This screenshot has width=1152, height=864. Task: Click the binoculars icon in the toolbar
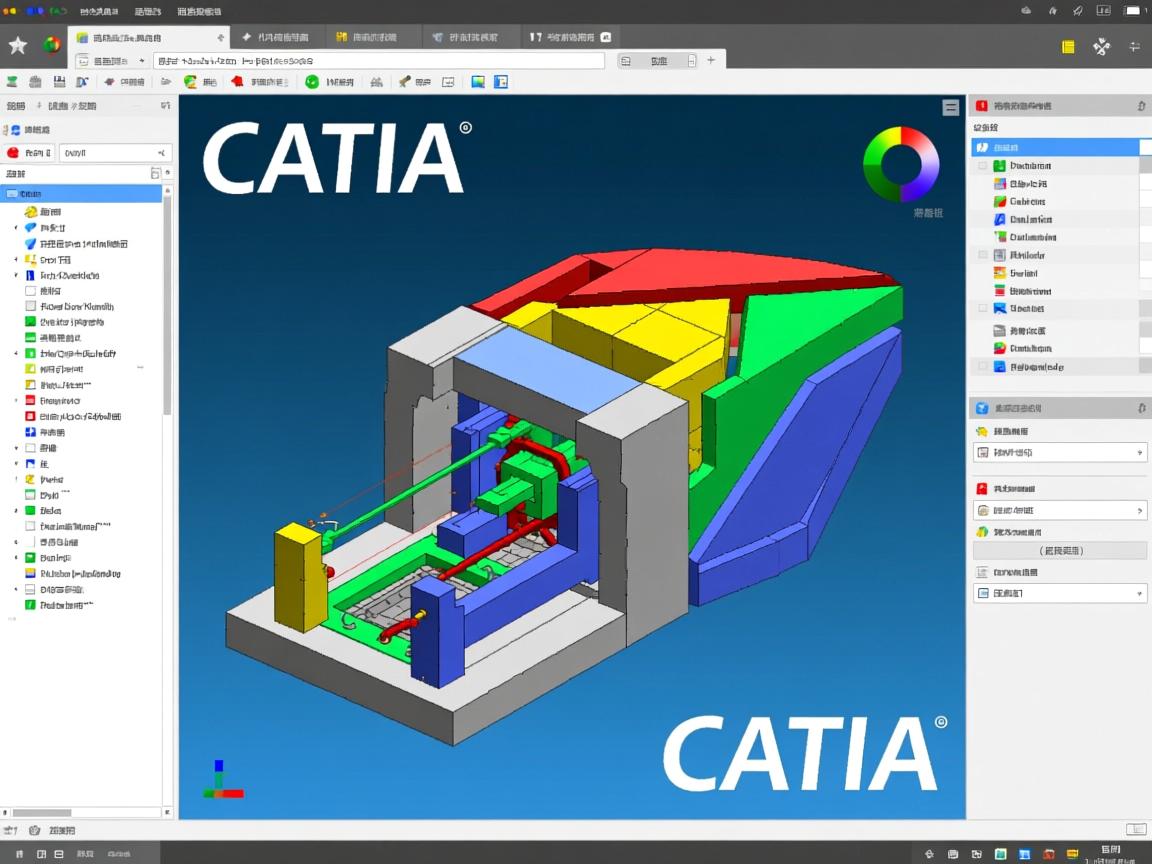tap(376, 82)
